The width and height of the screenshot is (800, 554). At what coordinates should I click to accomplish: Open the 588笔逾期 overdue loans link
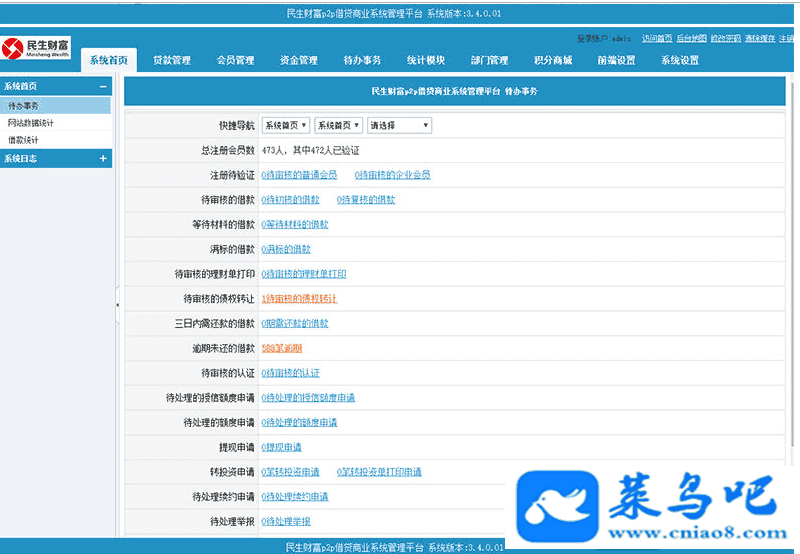point(281,348)
